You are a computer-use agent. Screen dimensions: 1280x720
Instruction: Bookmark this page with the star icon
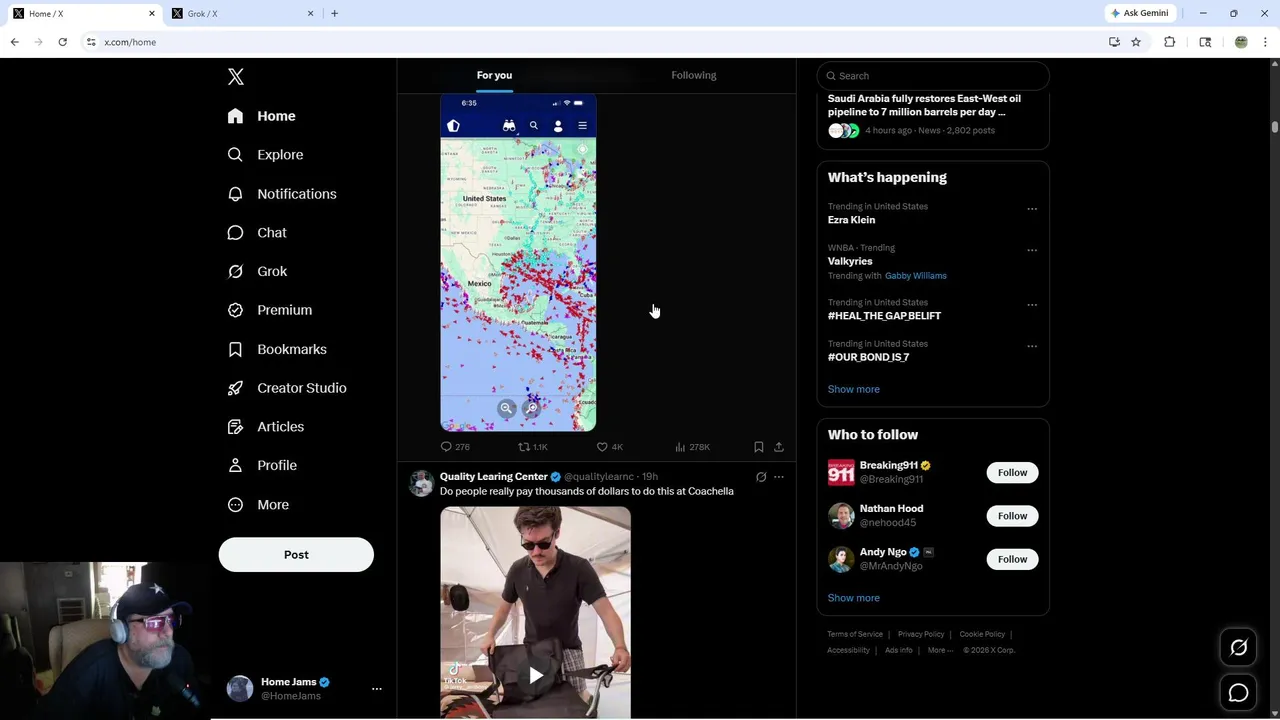(1136, 42)
